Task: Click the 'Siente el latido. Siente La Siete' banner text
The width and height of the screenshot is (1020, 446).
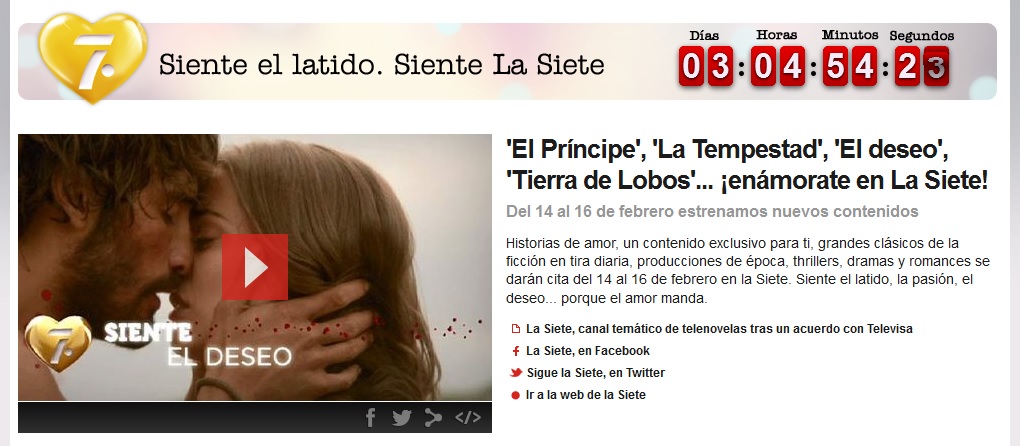Action: pyautogui.click(x=381, y=65)
